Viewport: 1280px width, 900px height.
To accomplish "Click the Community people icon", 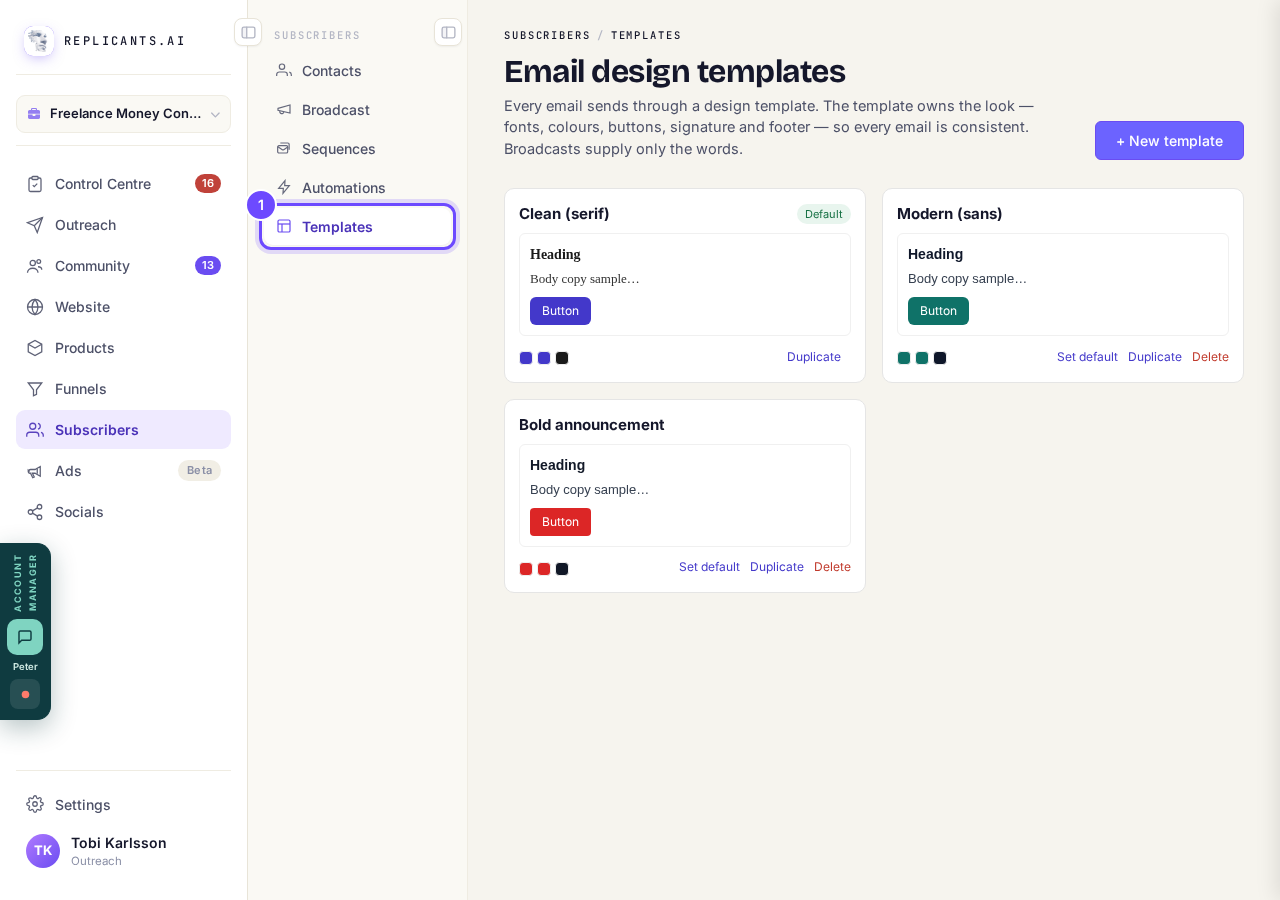I will click(35, 266).
